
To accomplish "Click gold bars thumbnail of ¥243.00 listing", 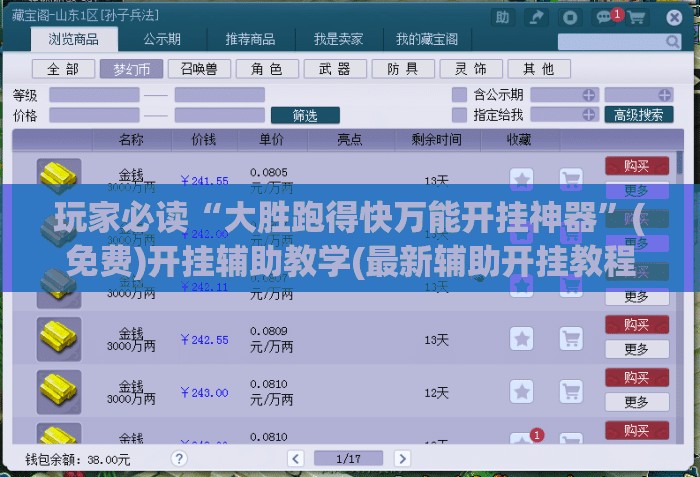I will (59, 392).
